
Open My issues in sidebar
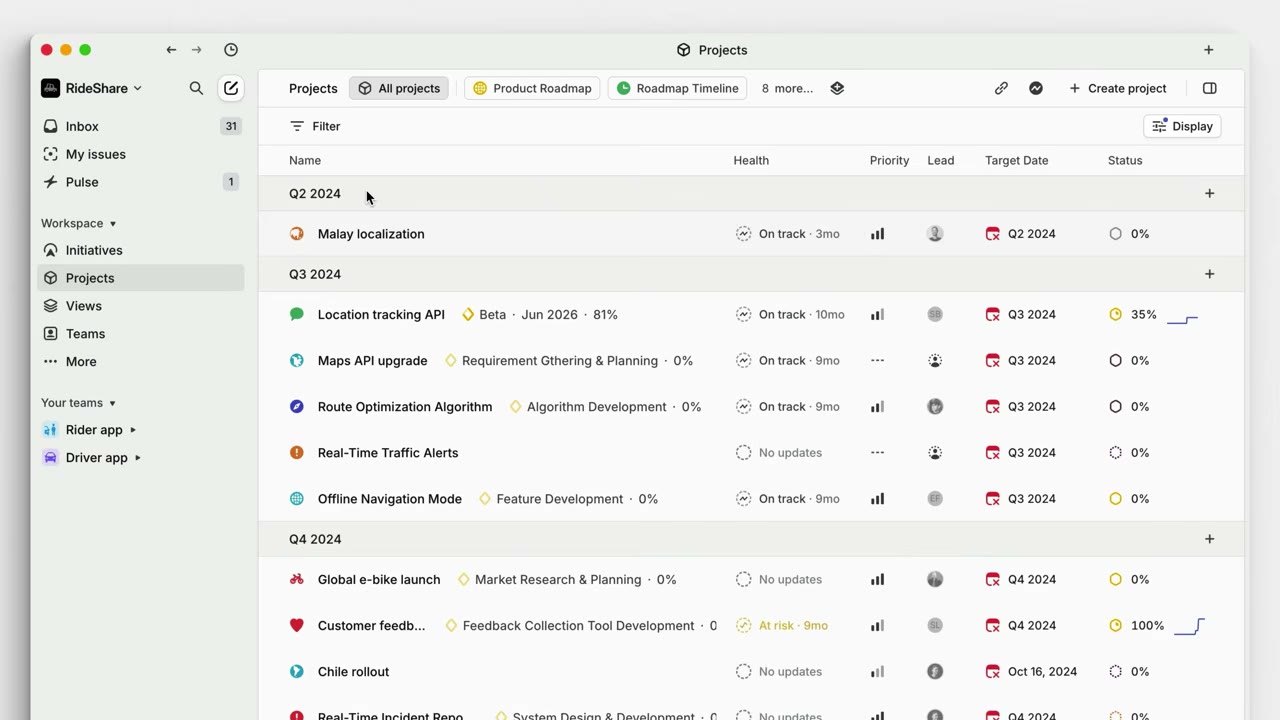141,154
